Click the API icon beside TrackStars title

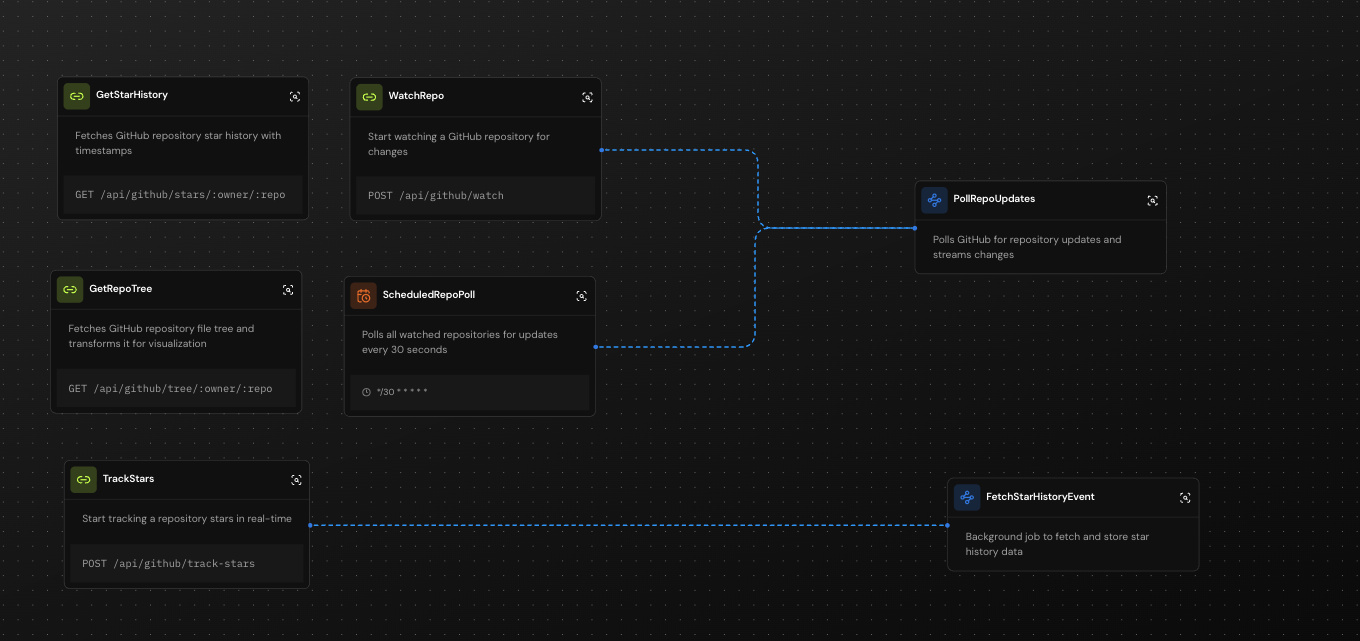pyautogui.click(x=83, y=479)
